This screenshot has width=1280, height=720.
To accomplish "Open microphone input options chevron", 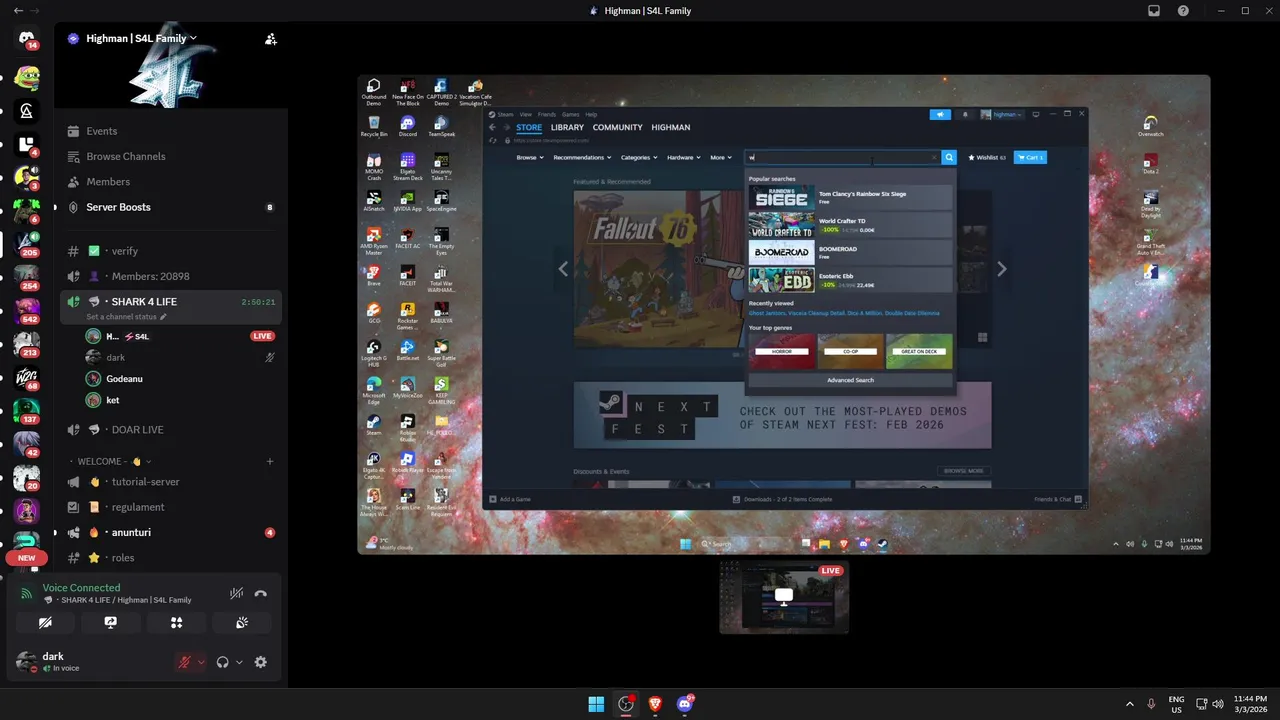I will 201,662.
